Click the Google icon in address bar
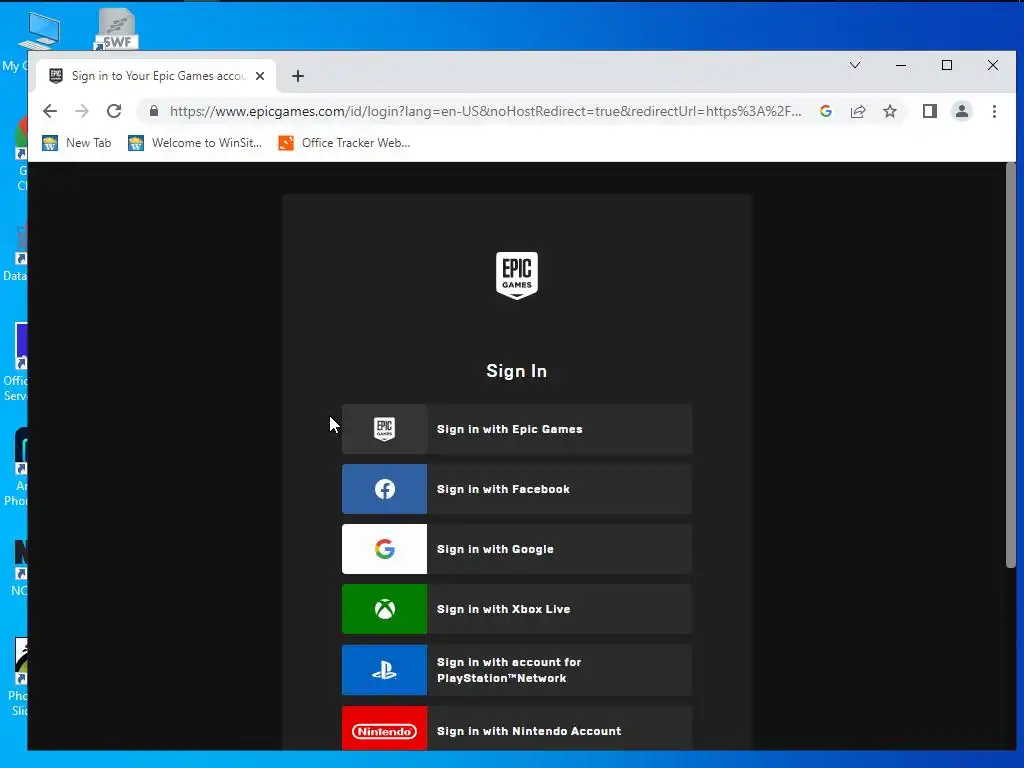Image resolution: width=1024 pixels, height=768 pixels. point(825,111)
